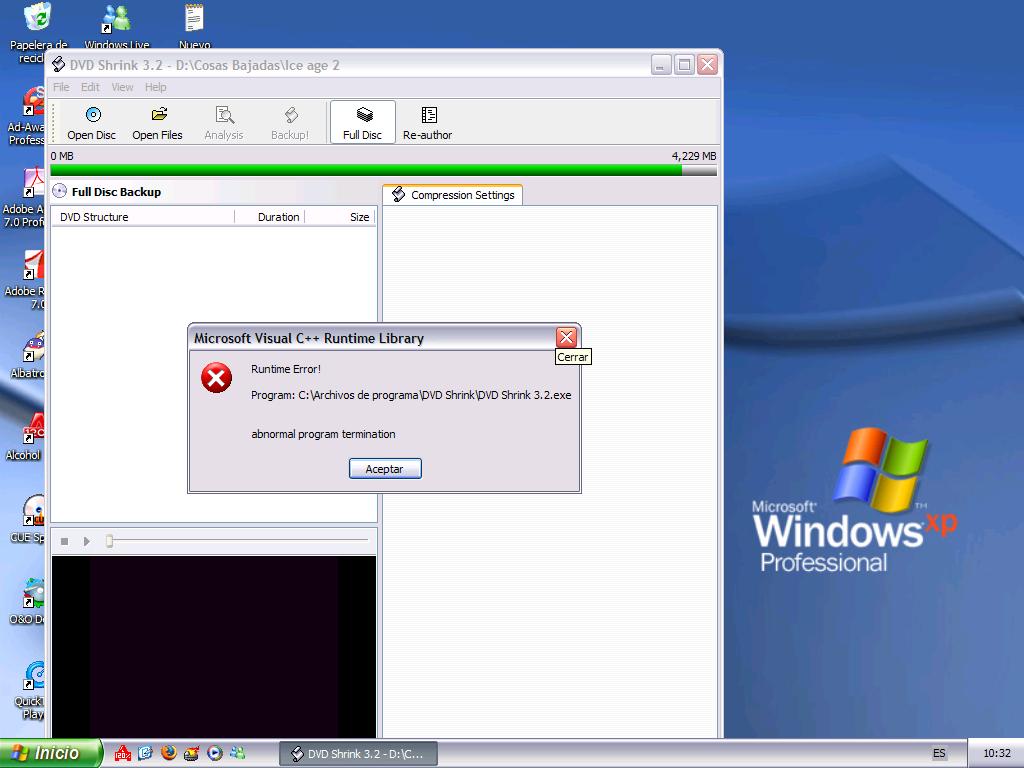This screenshot has height=768, width=1024.
Task: Select the Albatros desktop shortcut
Action: tap(28, 356)
